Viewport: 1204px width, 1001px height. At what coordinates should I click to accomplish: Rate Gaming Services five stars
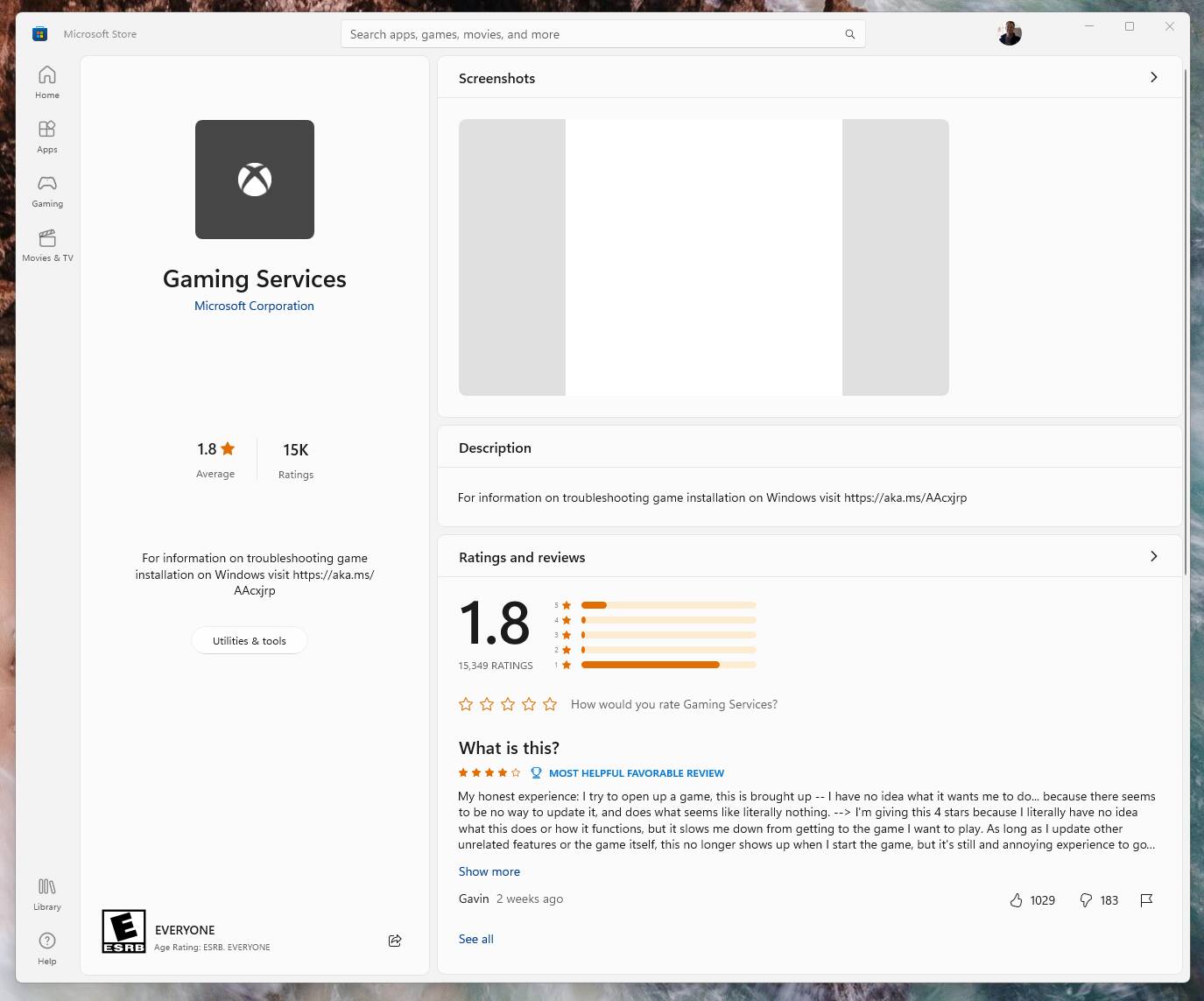pyautogui.click(x=550, y=704)
